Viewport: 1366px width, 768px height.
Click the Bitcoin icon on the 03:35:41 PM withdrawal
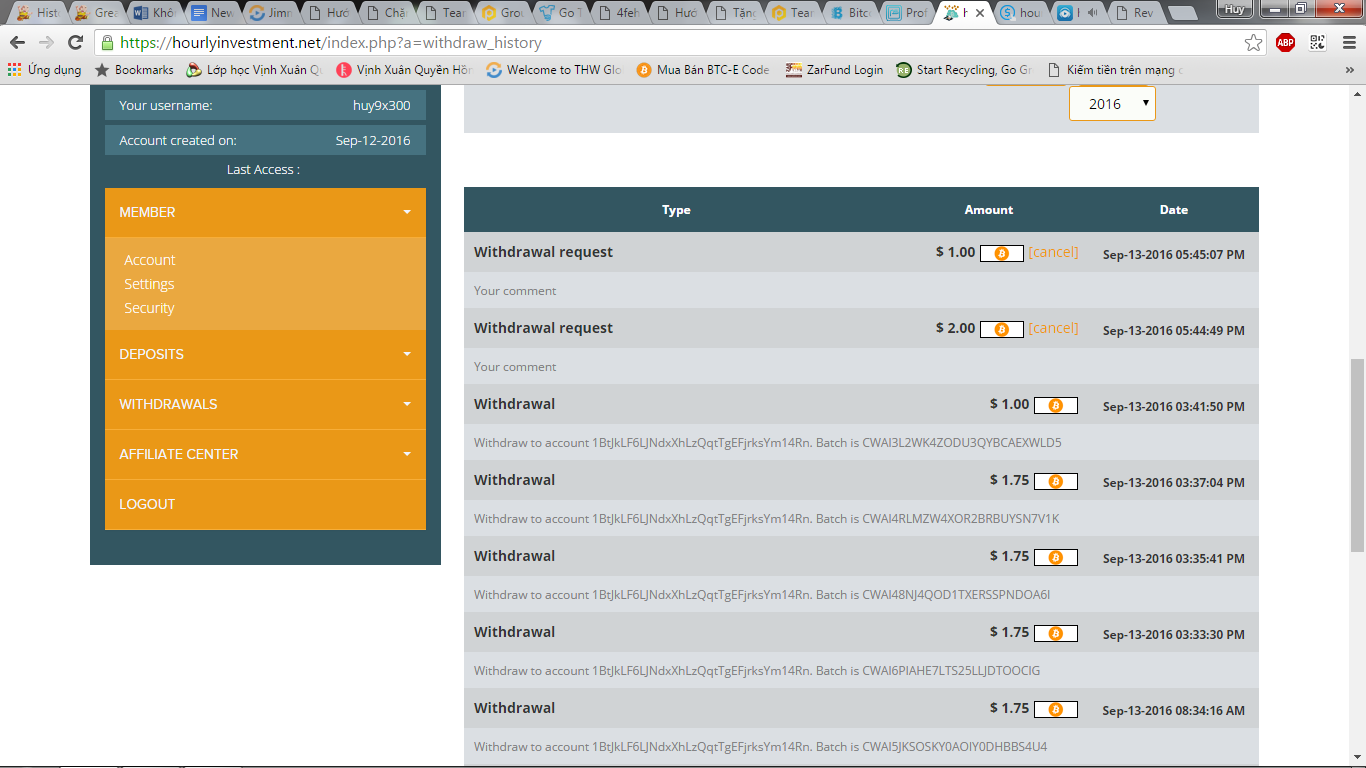[1056, 558]
